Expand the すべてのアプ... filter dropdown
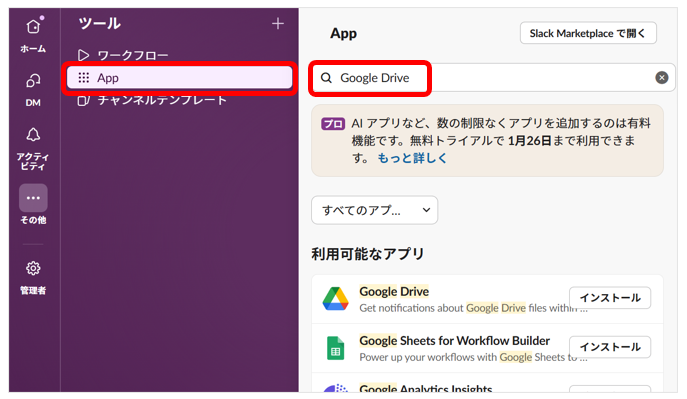The width and height of the screenshot is (687, 399). 374,210
